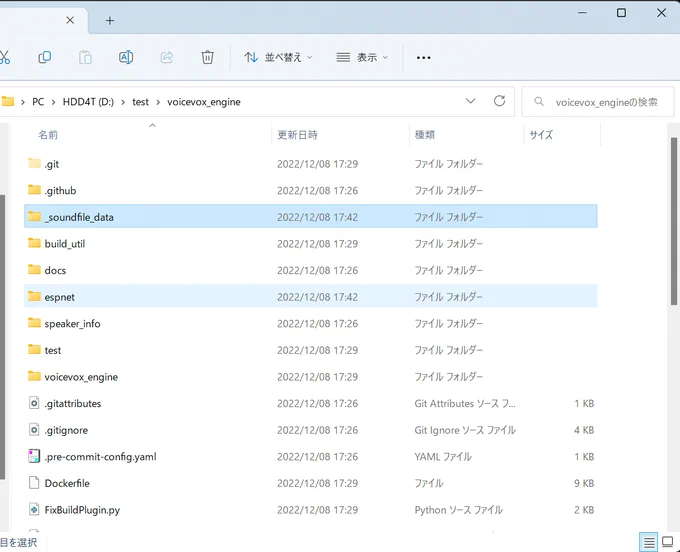680x552 pixels.
Task: Select the docs folder icon
Action: 34,269
